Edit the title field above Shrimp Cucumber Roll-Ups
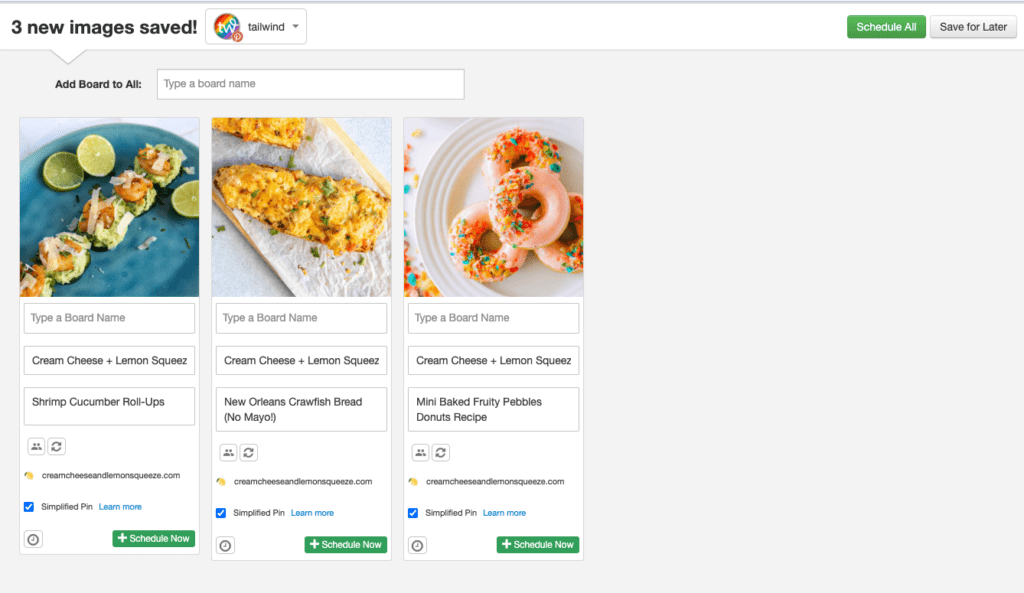1024x593 pixels. (110, 361)
